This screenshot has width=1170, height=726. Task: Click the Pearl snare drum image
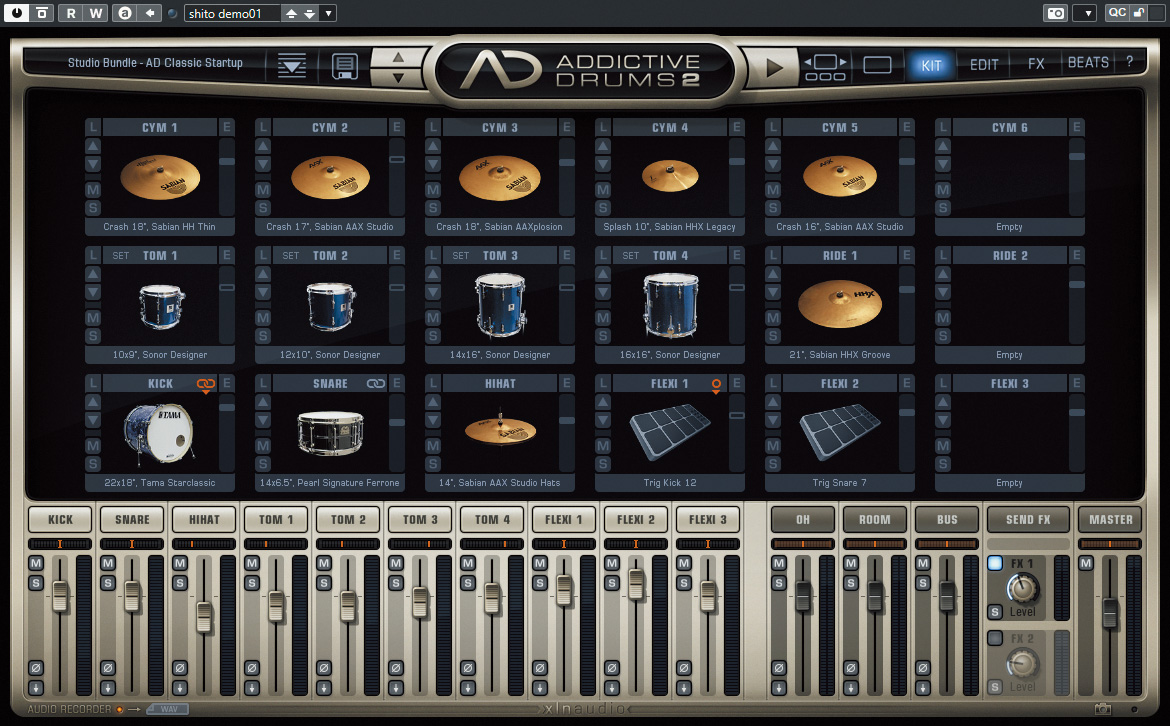(x=330, y=433)
